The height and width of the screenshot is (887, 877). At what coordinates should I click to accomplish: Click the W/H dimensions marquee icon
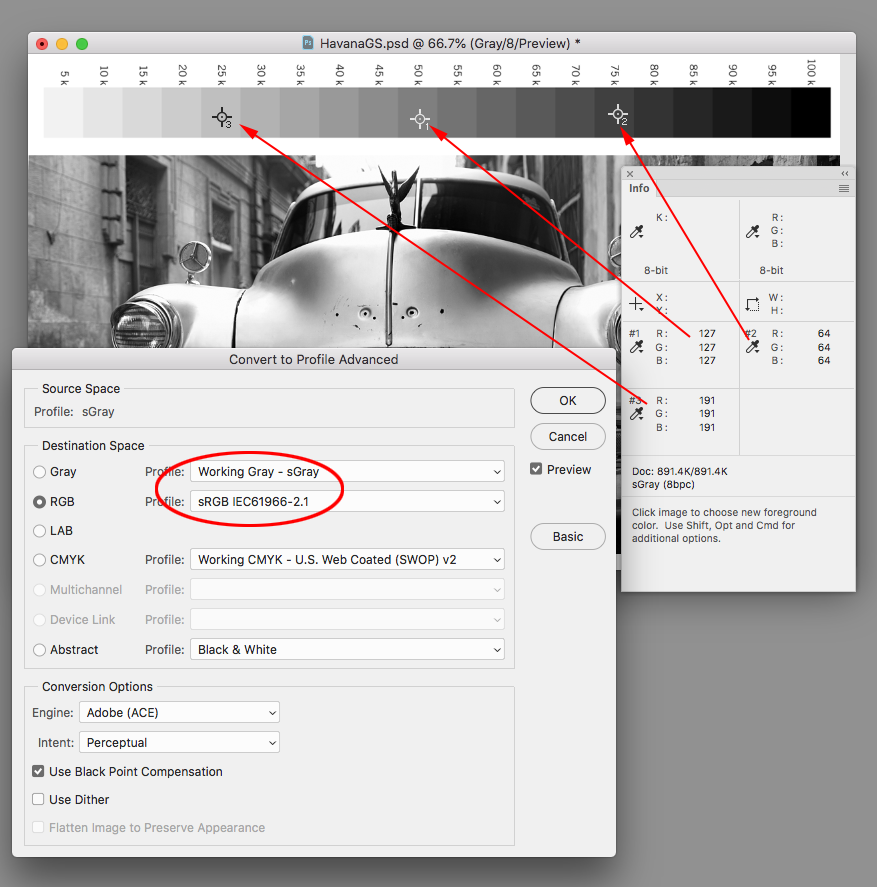click(x=752, y=303)
